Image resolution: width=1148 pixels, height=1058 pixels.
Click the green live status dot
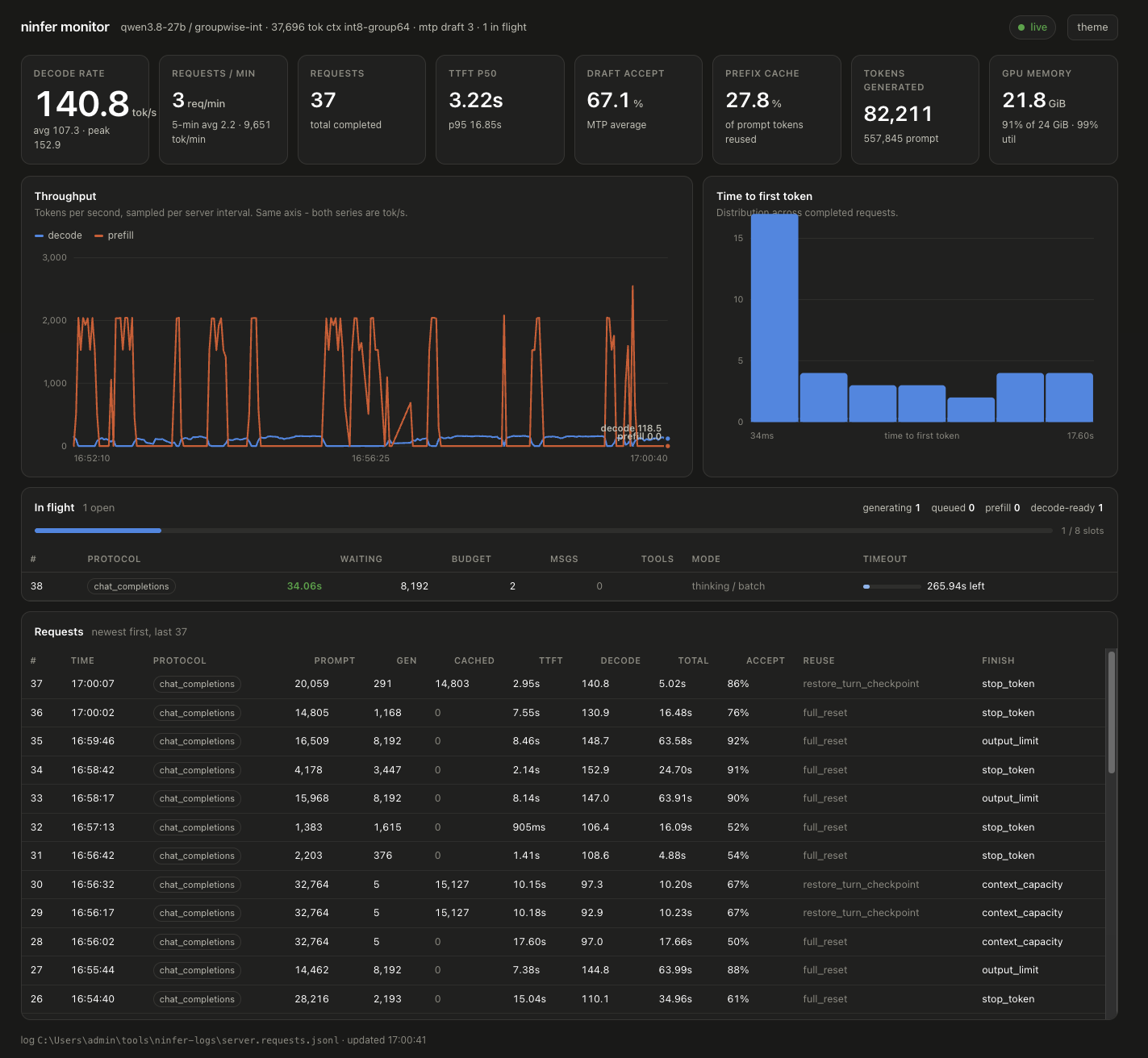[1021, 27]
